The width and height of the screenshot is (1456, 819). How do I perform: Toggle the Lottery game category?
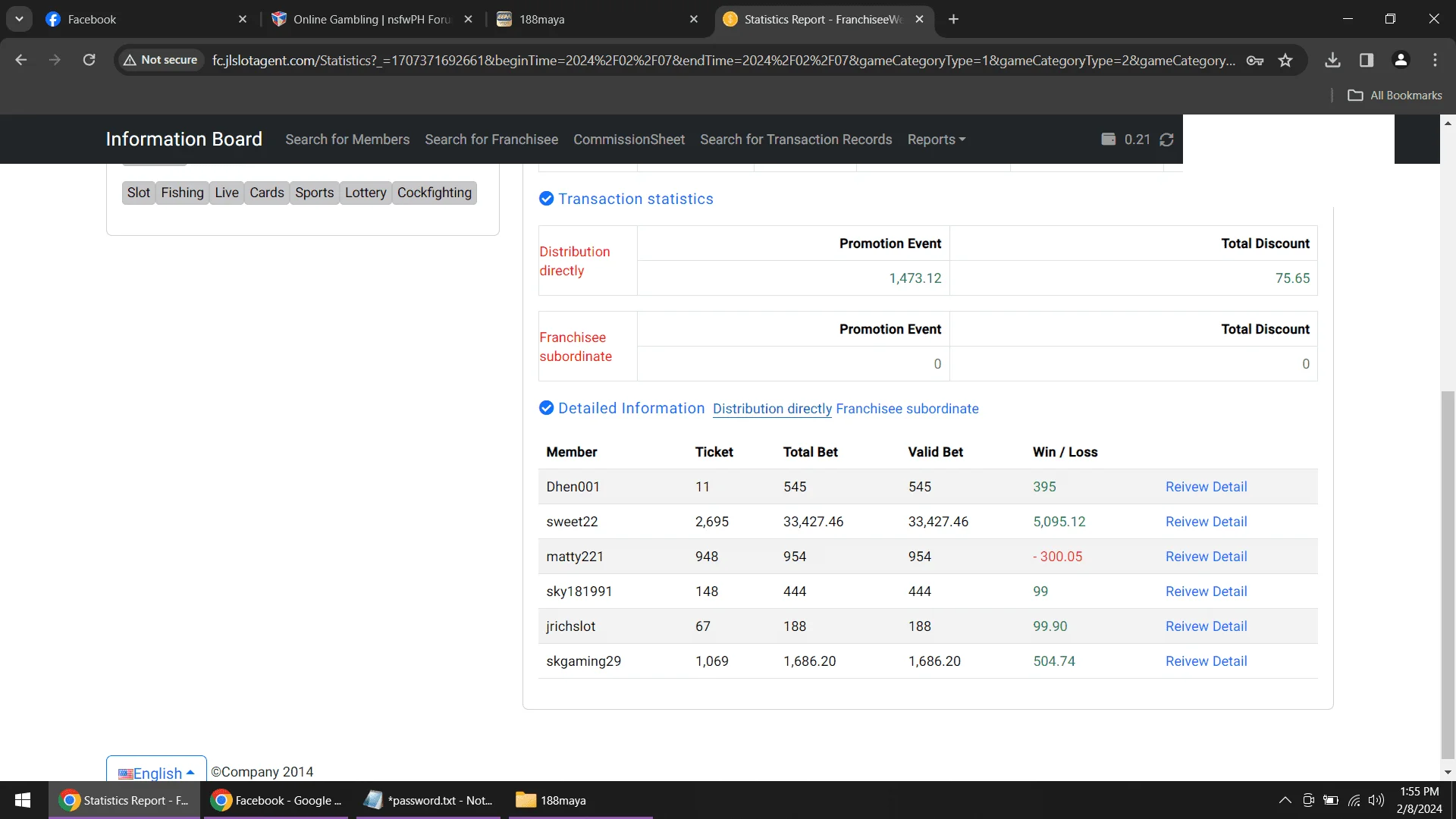[366, 193]
